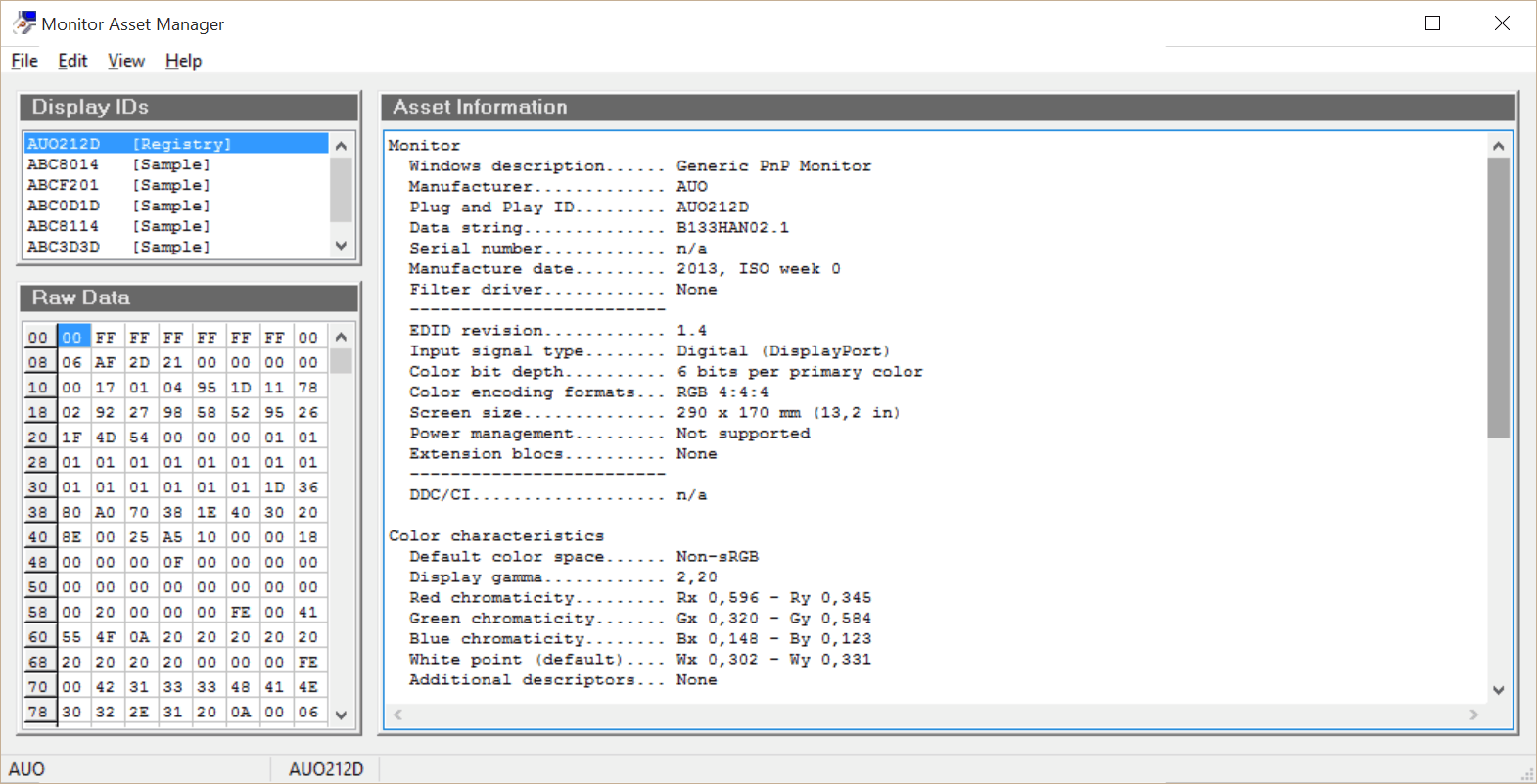1537x784 pixels.
Task: Click the Asset Information scroll-left arrow
Action: (398, 715)
